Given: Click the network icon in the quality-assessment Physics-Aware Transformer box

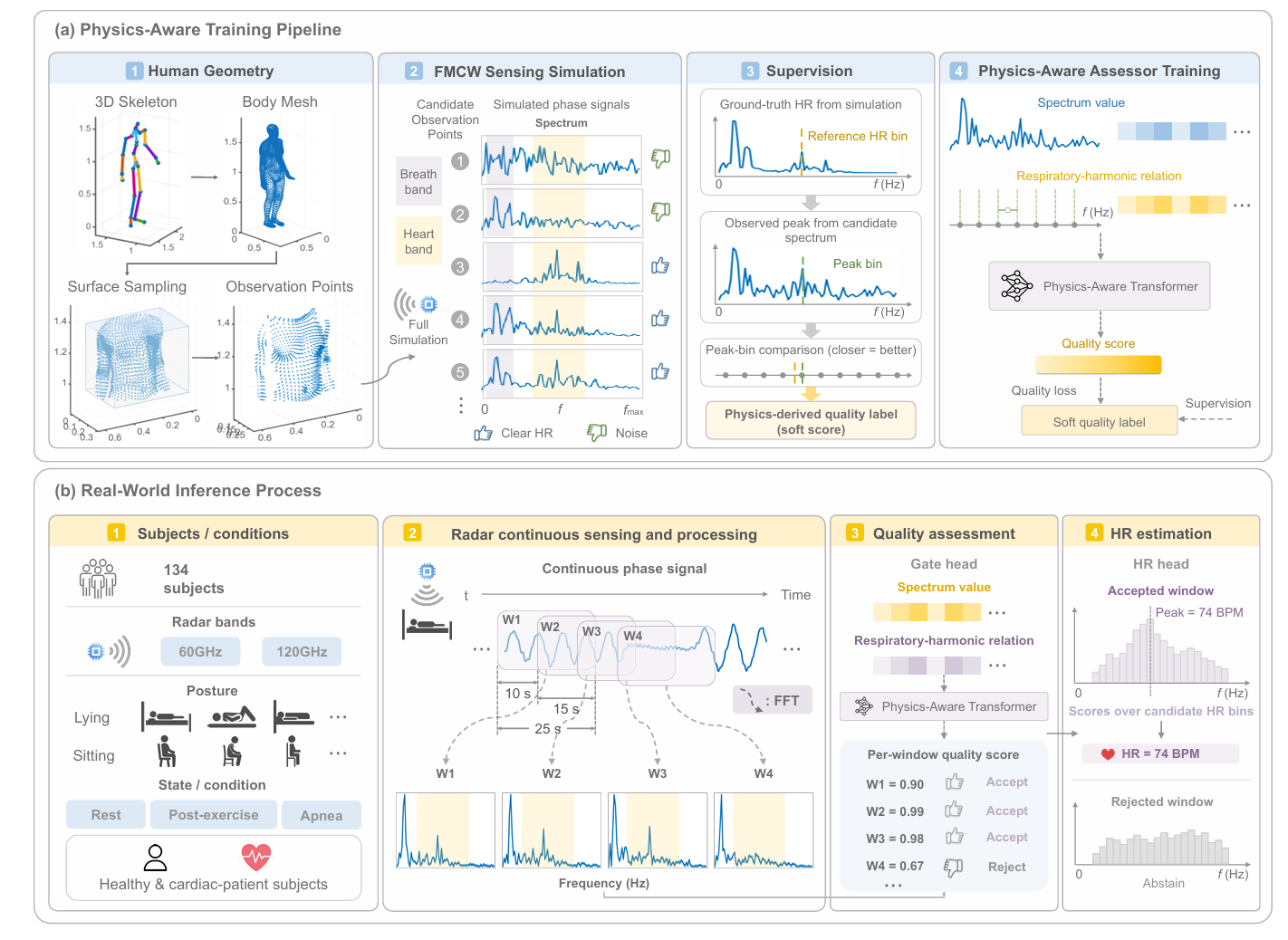Looking at the screenshot, I should [x=863, y=706].
